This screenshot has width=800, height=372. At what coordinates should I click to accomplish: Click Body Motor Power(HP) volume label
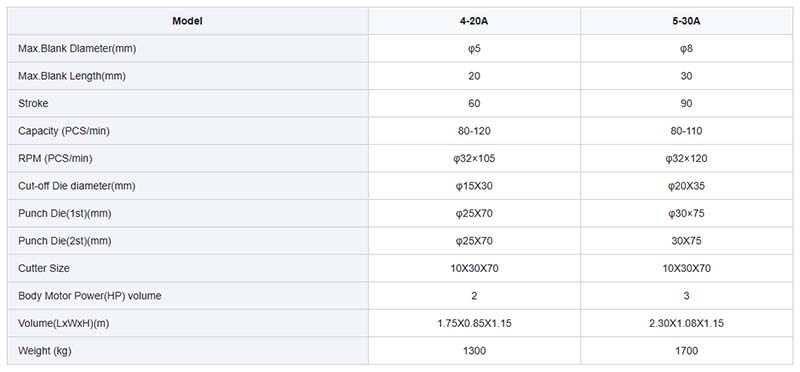point(90,295)
